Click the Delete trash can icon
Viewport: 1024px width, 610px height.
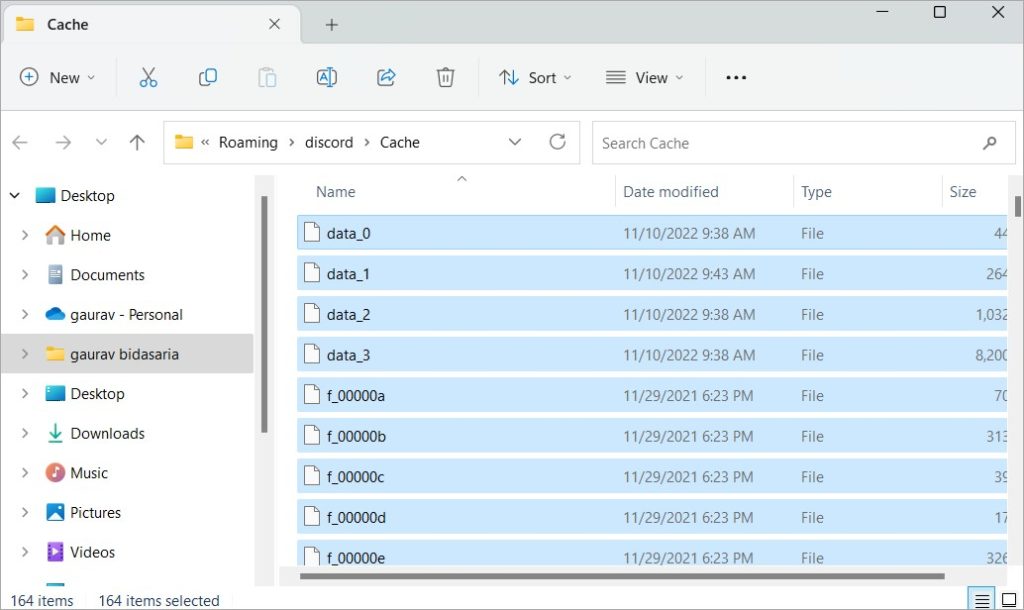tap(445, 78)
